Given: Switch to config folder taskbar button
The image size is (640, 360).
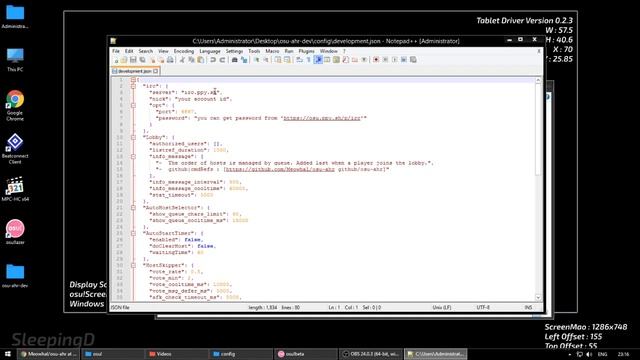Looking at the screenshot, I should coord(241,354).
